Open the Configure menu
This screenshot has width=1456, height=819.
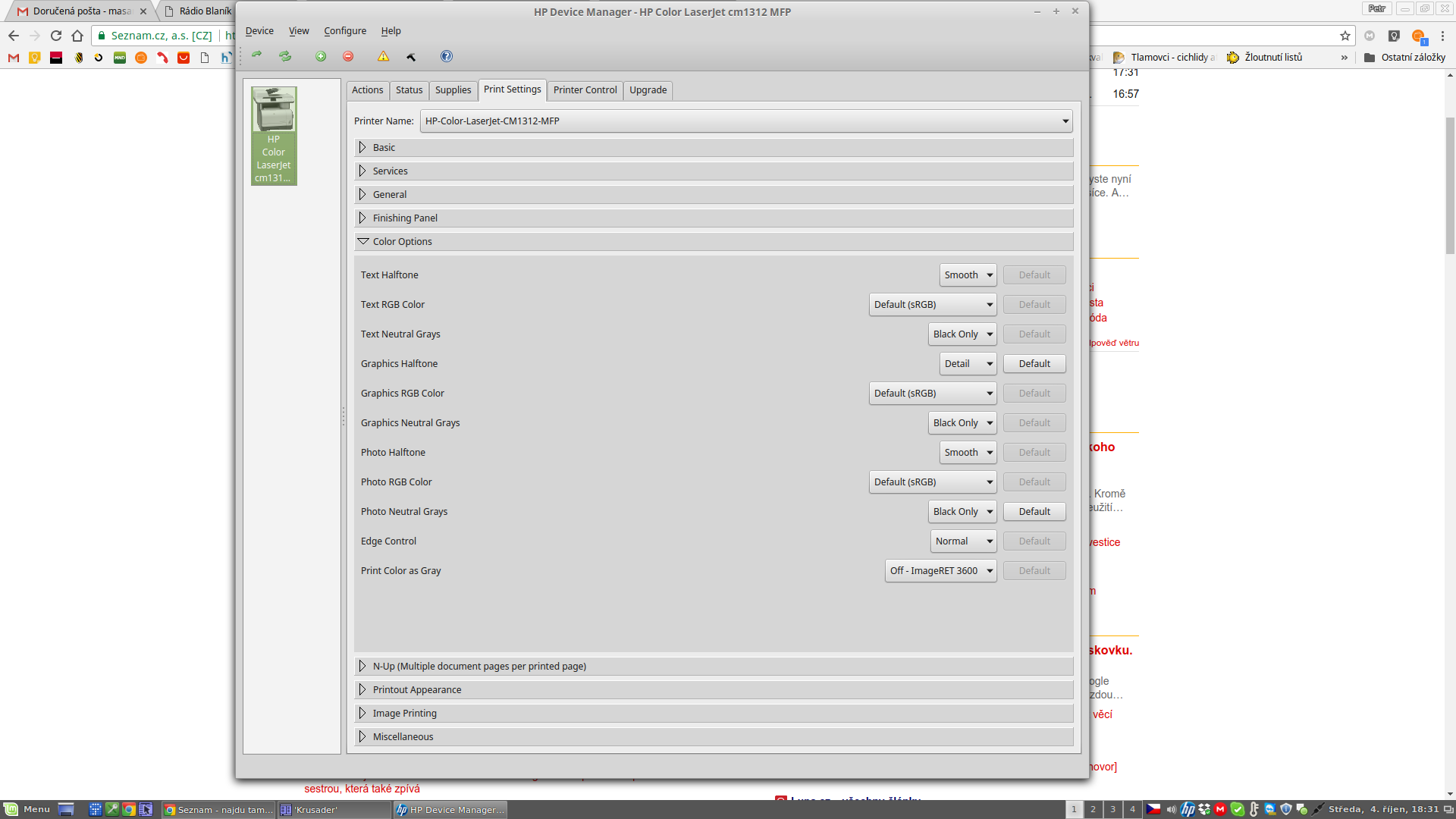pyautogui.click(x=345, y=31)
